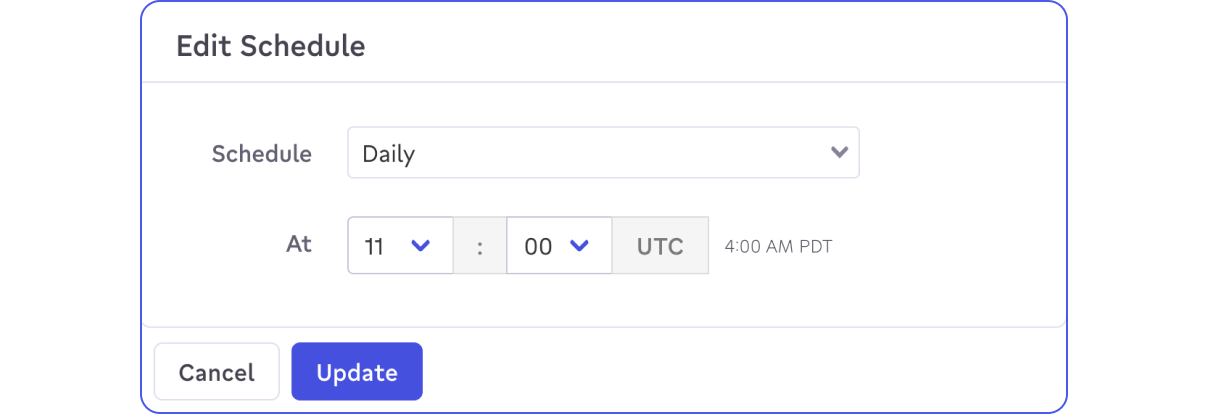1208x414 pixels.
Task: Click the 11 hour value text
Action: [x=374, y=247]
